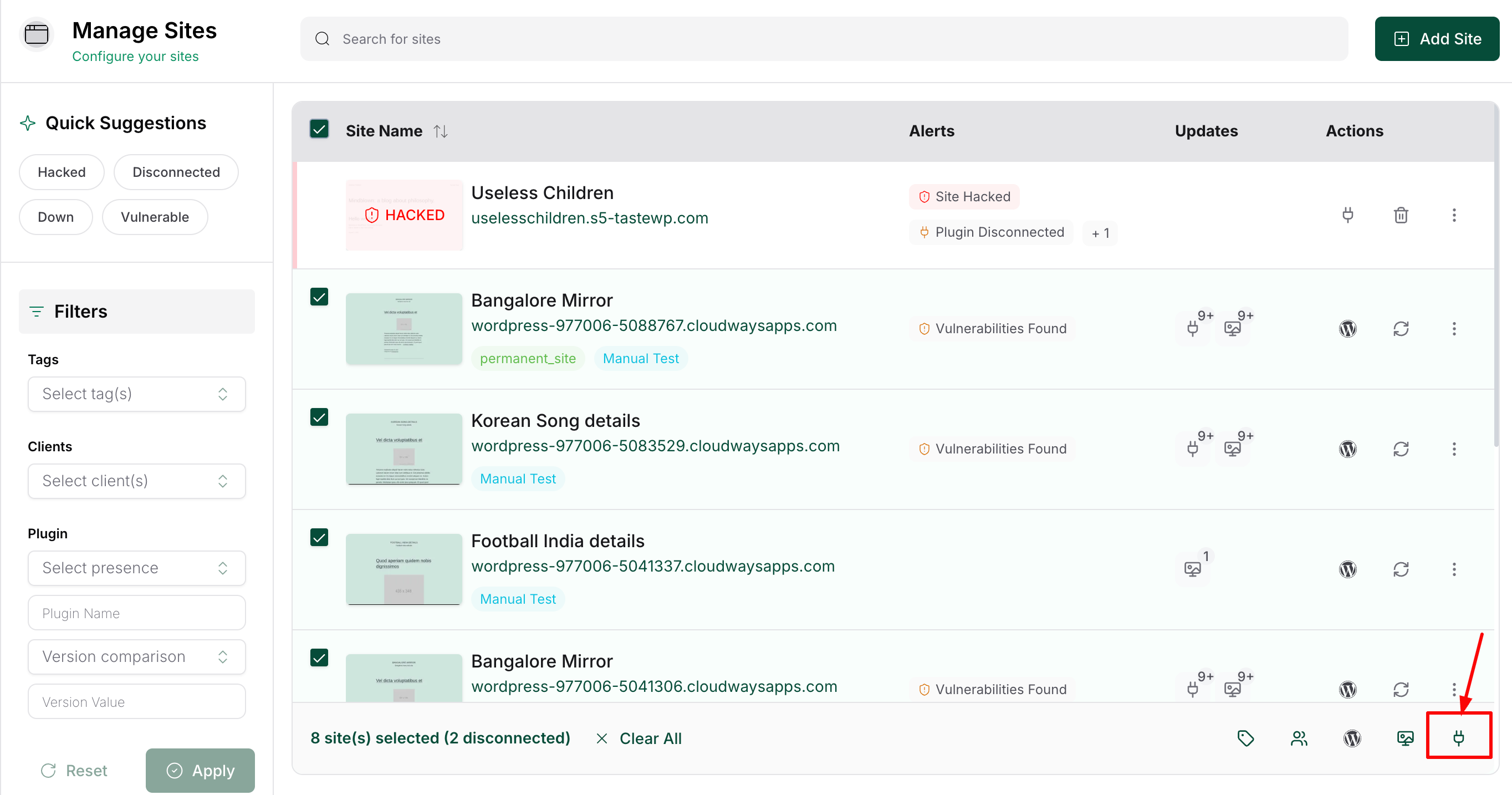Viewport: 1512px width, 795px height.
Task: Click plugin updates icon for Korean Song details
Action: pos(1193,449)
